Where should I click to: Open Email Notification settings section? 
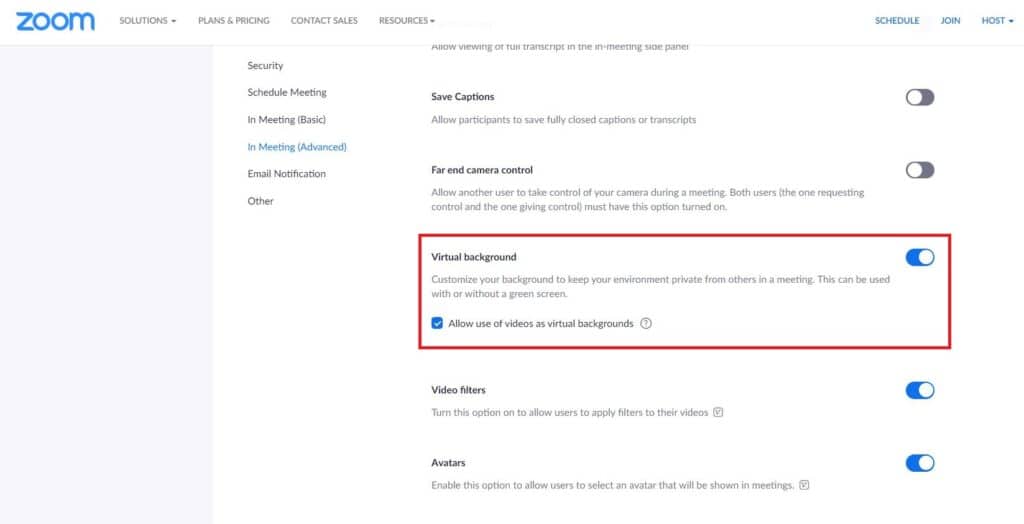[x=287, y=174]
